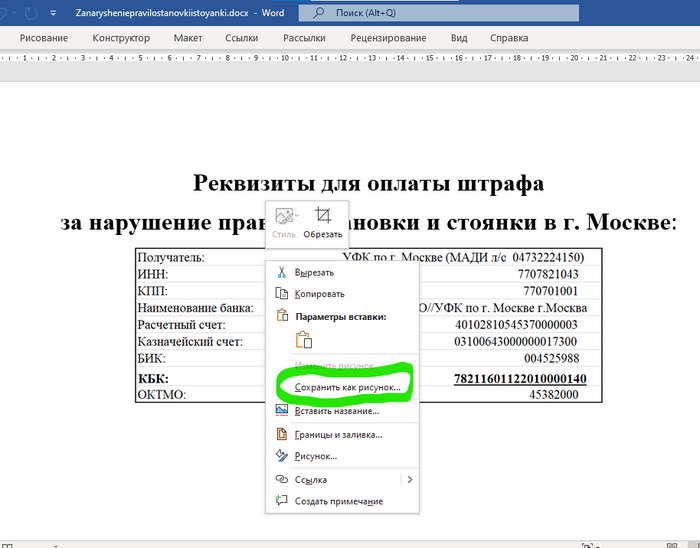This screenshot has height=548, width=700.
Task: Click the 'Получатель:' label in table
Action: 171,257
